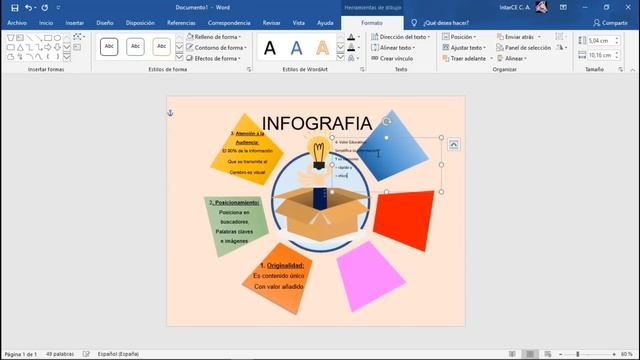Select the Formato drawing tools tab

point(372,23)
